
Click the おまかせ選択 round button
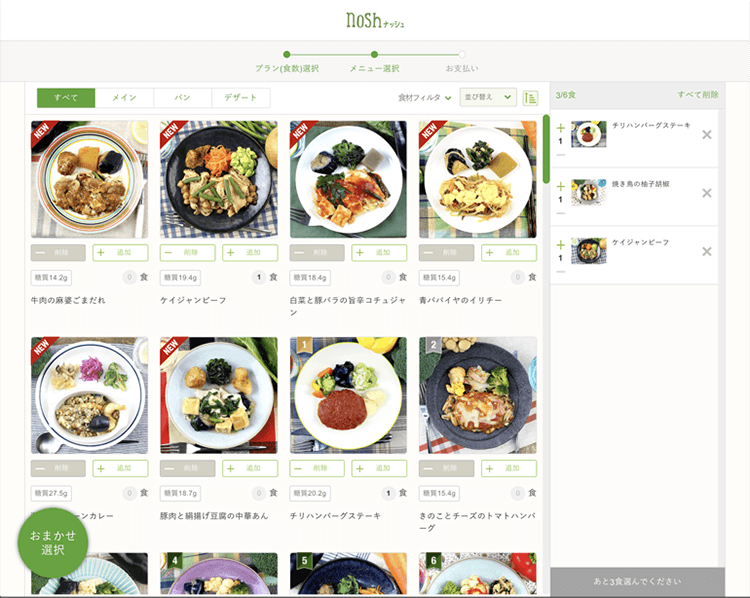pos(53,543)
